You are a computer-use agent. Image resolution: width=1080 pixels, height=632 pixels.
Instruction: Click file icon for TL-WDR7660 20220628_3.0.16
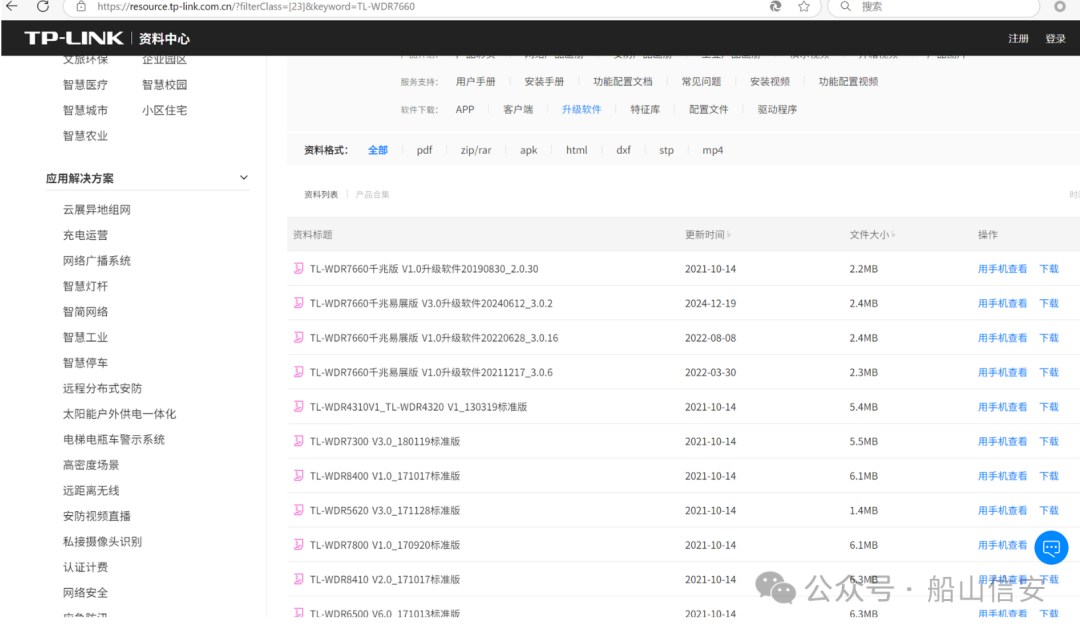click(x=298, y=337)
